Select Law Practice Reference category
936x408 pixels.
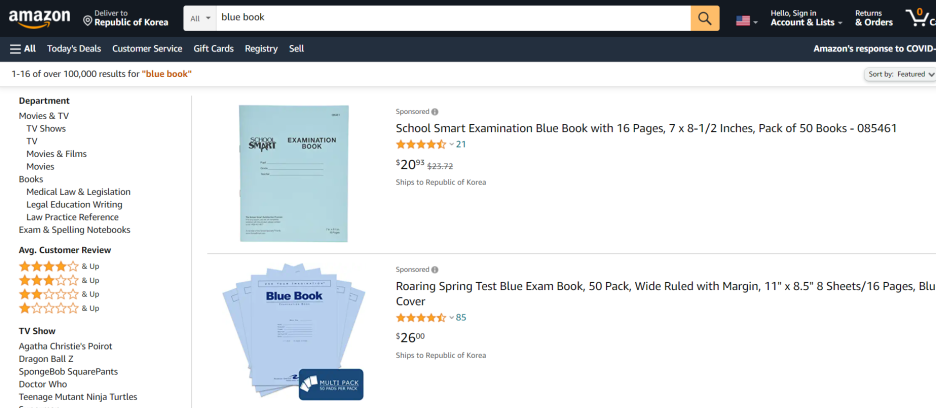pyautogui.click(x=72, y=217)
